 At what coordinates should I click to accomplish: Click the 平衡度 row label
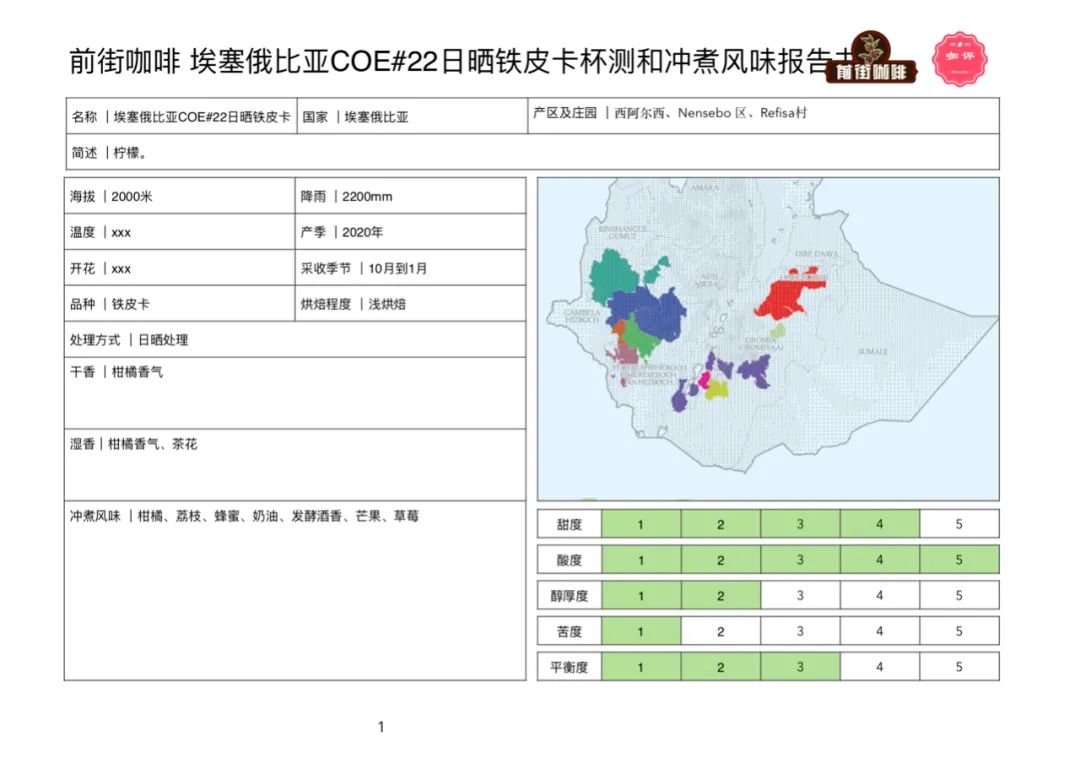pyautogui.click(x=569, y=667)
